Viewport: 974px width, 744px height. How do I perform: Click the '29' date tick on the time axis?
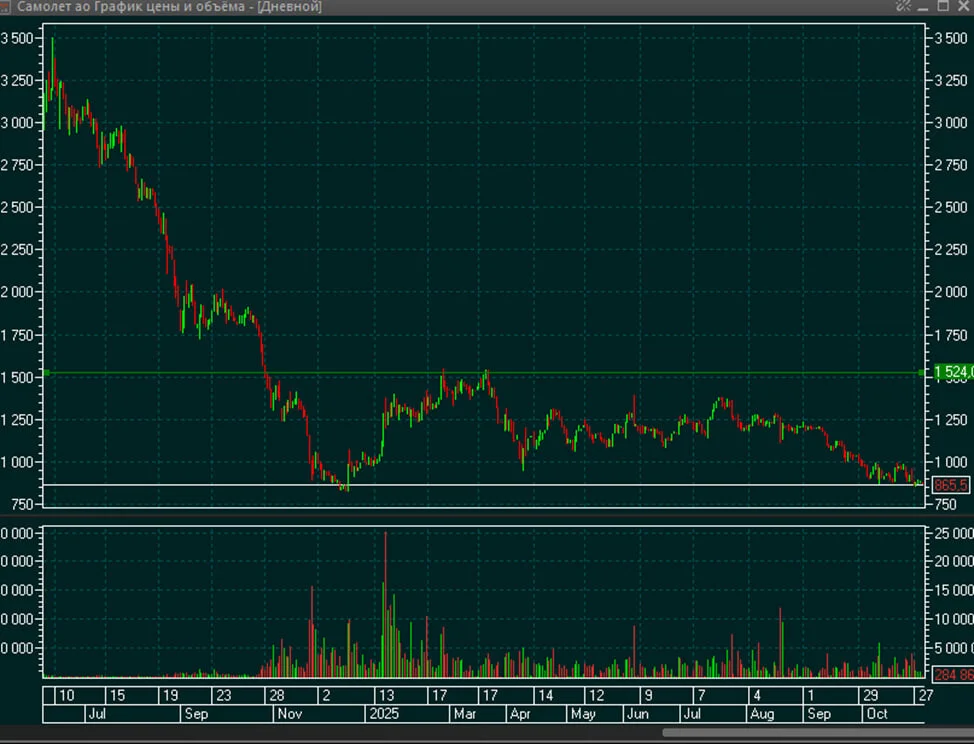pyautogui.click(x=870, y=696)
